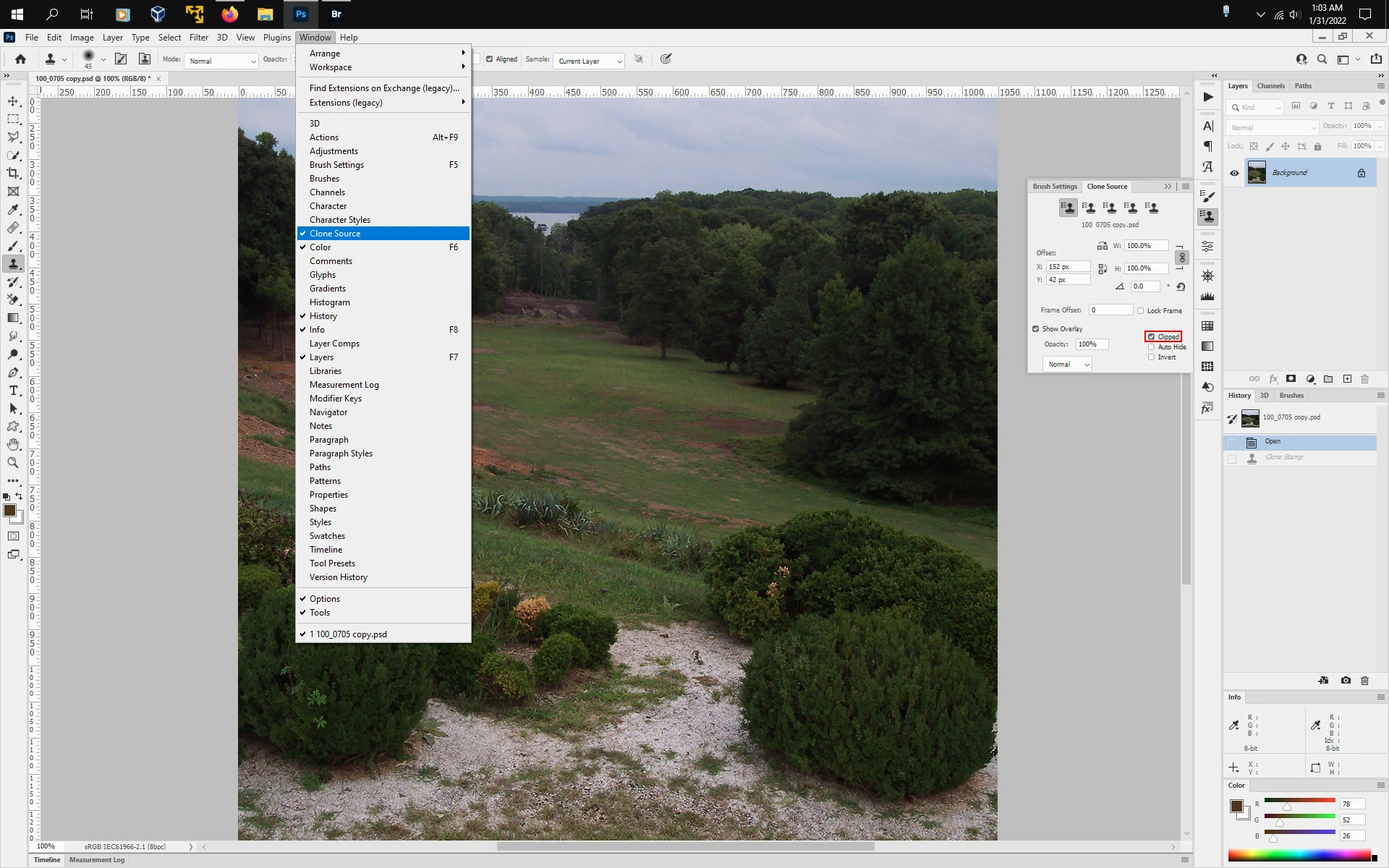Screen dimensions: 1389x868
Task: Enable the Auto Hide checkbox
Action: 1151,347
